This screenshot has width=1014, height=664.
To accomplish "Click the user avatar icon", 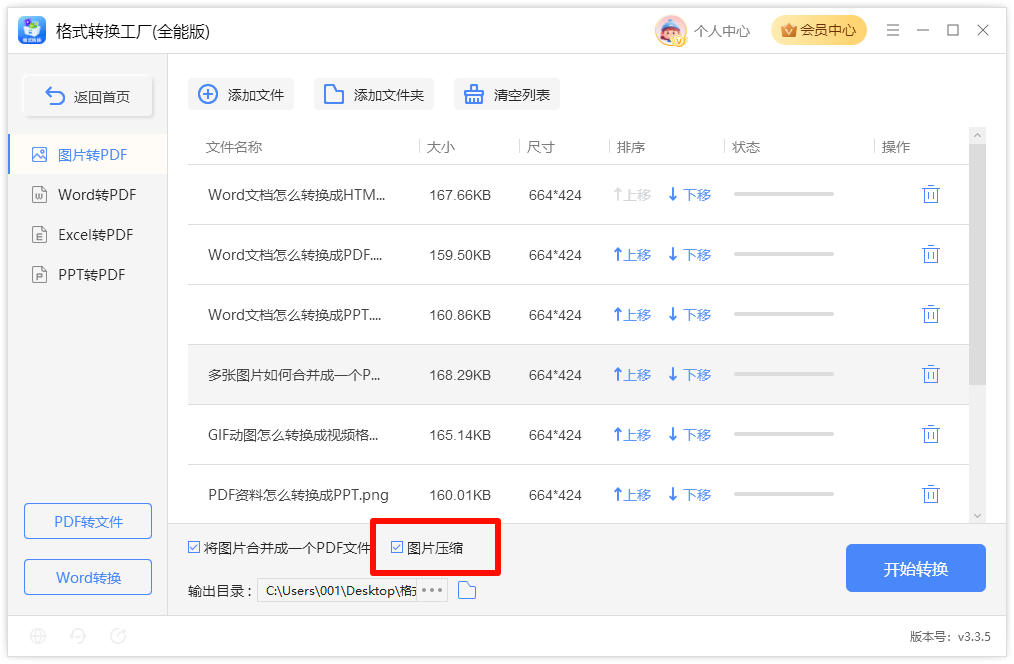I will 671,30.
